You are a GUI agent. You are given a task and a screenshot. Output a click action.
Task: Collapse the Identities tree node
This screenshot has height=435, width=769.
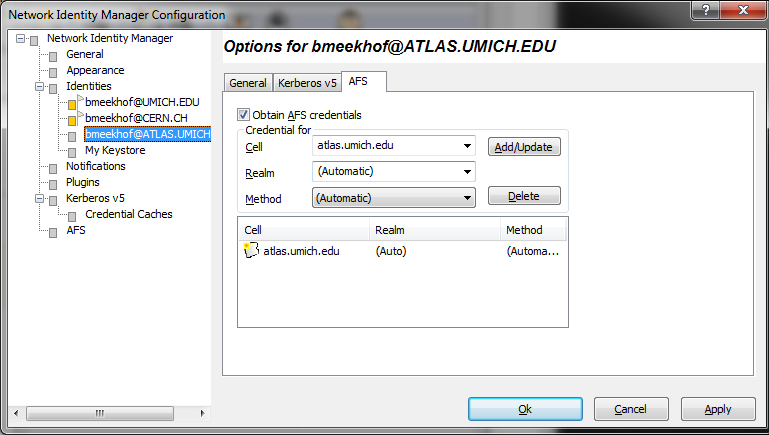click(x=39, y=87)
